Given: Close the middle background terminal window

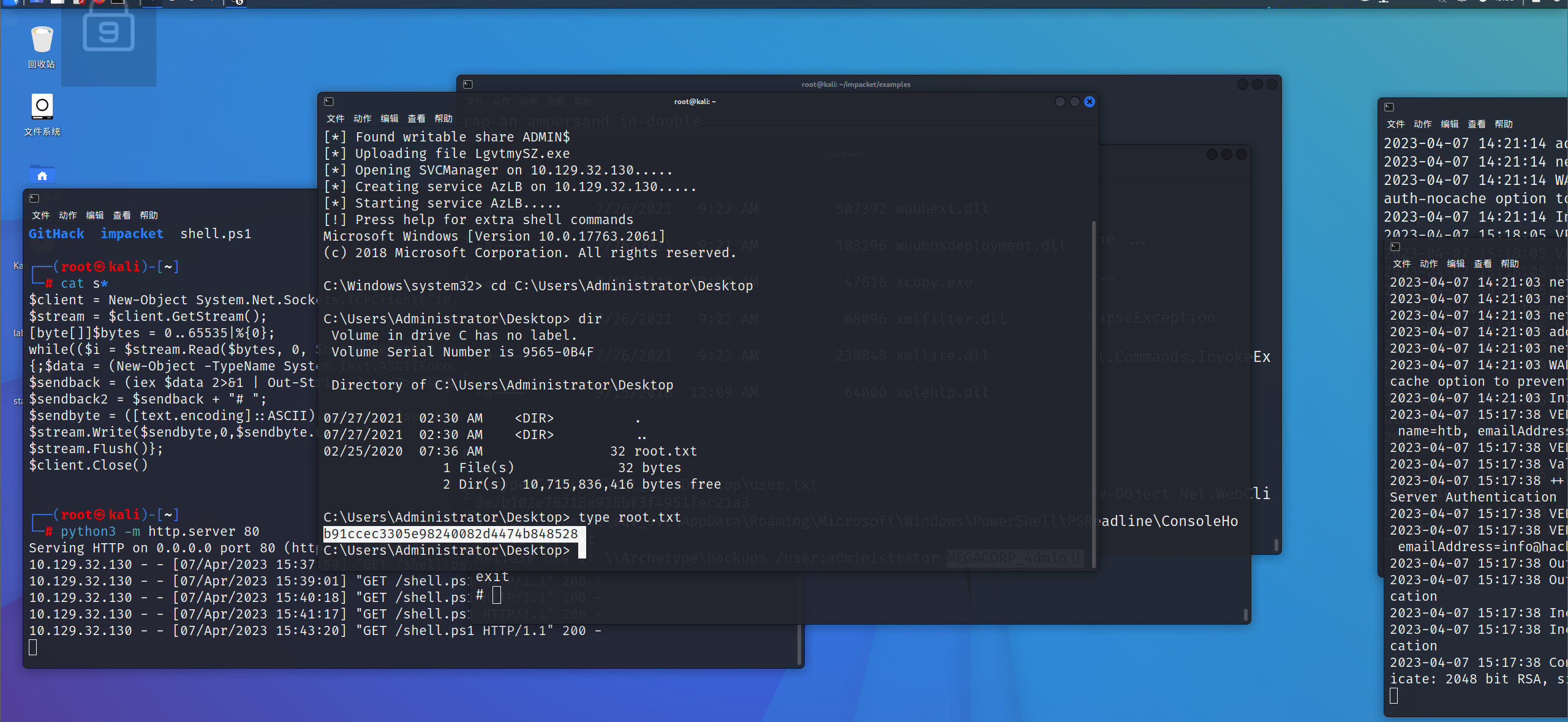Looking at the screenshot, I should pos(1242,154).
